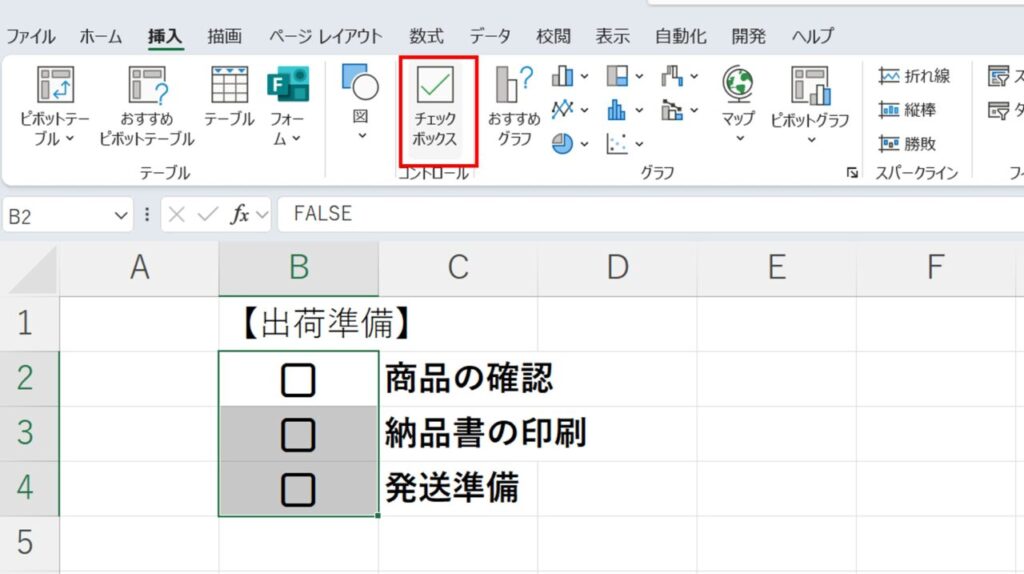Switch to the Data (データ) tab
Viewport: 1024px width, 574px height.
(x=490, y=36)
